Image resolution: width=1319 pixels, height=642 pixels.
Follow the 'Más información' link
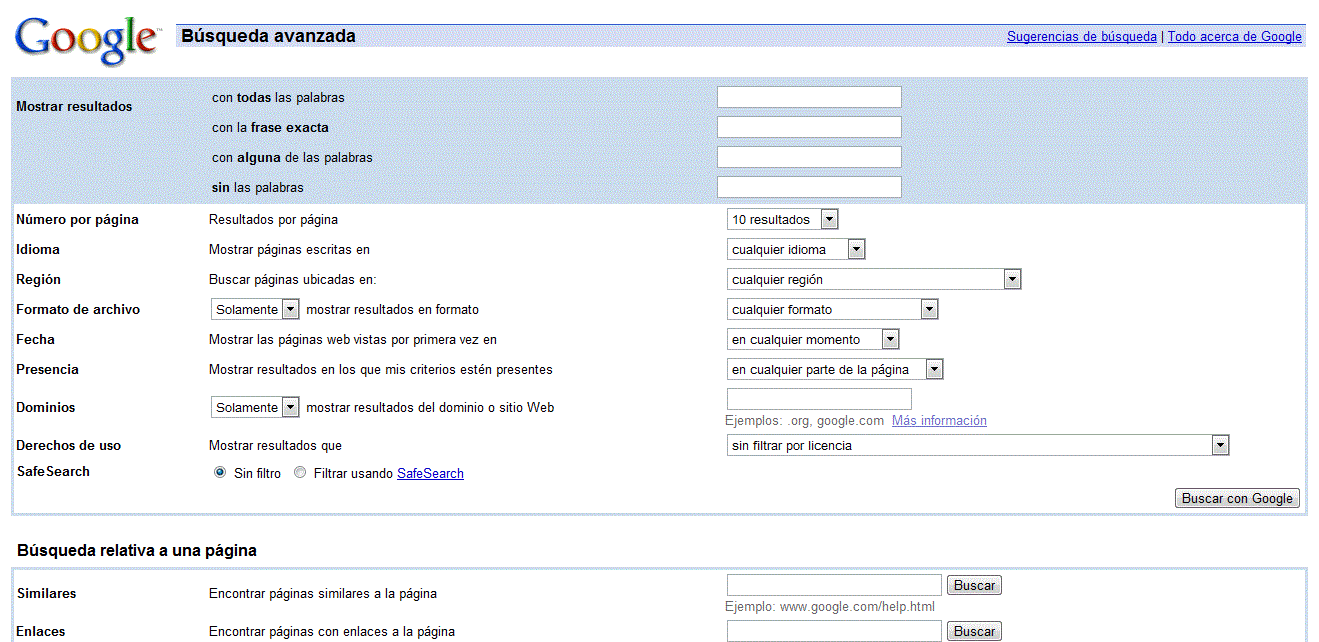[939, 421]
